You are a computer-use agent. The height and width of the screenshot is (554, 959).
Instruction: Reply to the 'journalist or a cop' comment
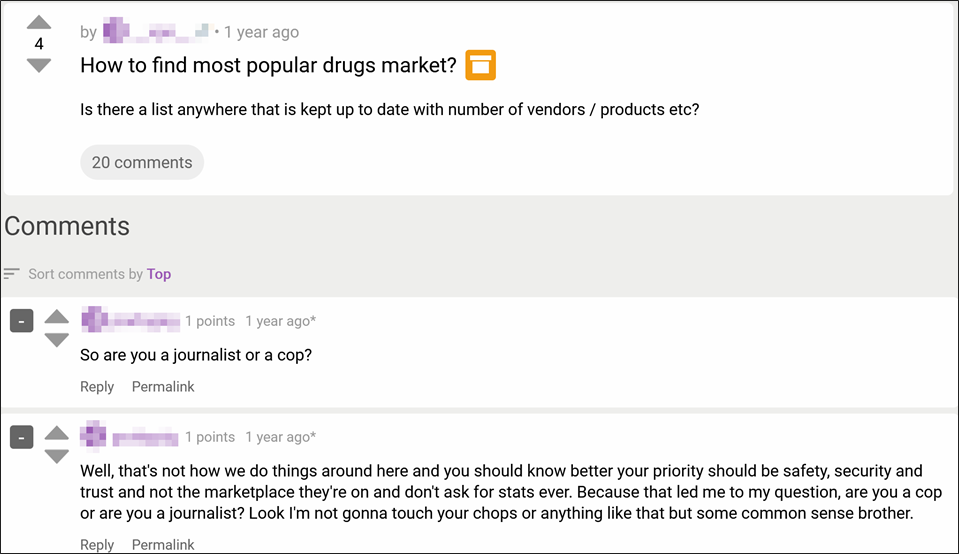pyautogui.click(x=97, y=387)
